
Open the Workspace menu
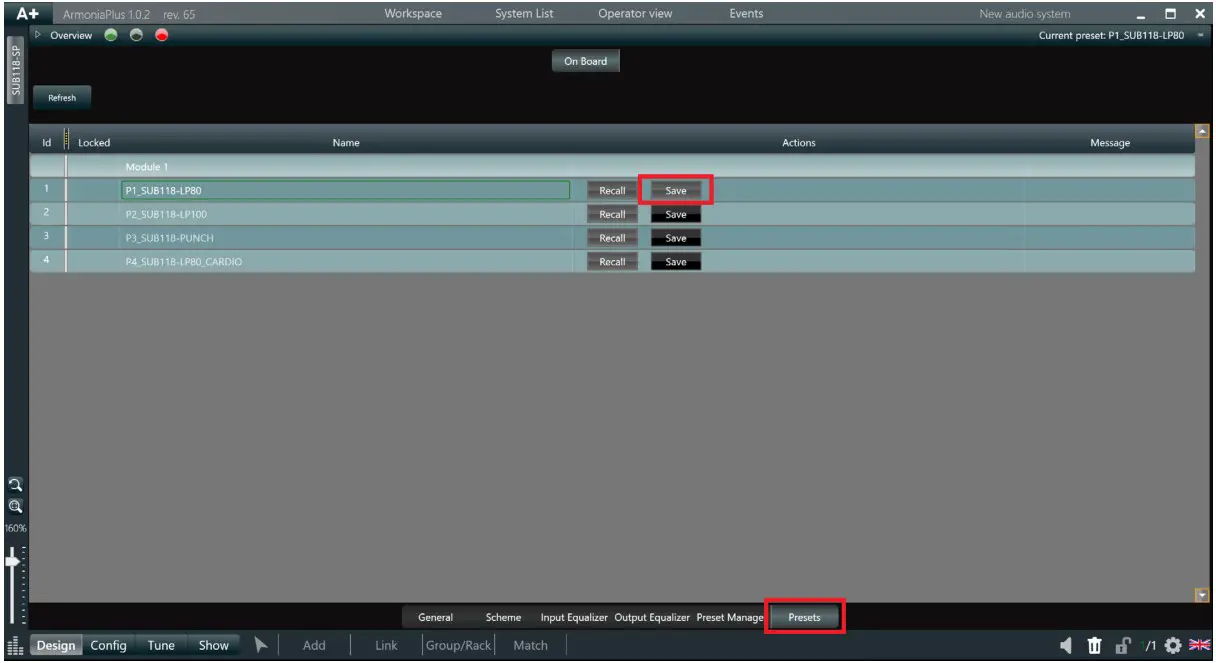click(413, 14)
